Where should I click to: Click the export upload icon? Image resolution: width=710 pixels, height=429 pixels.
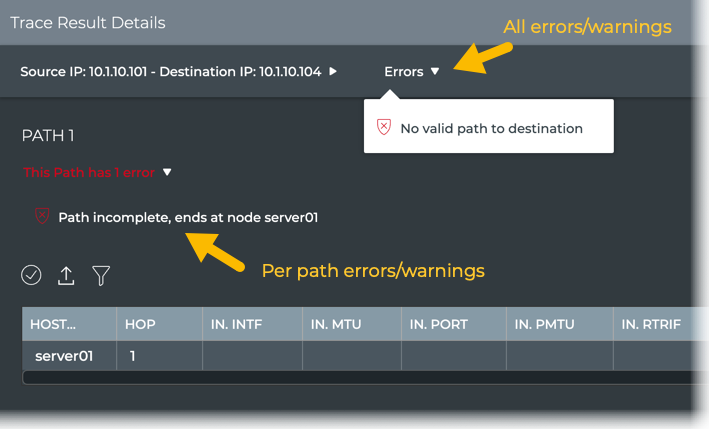pyautogui.click(x=66, y=275)
